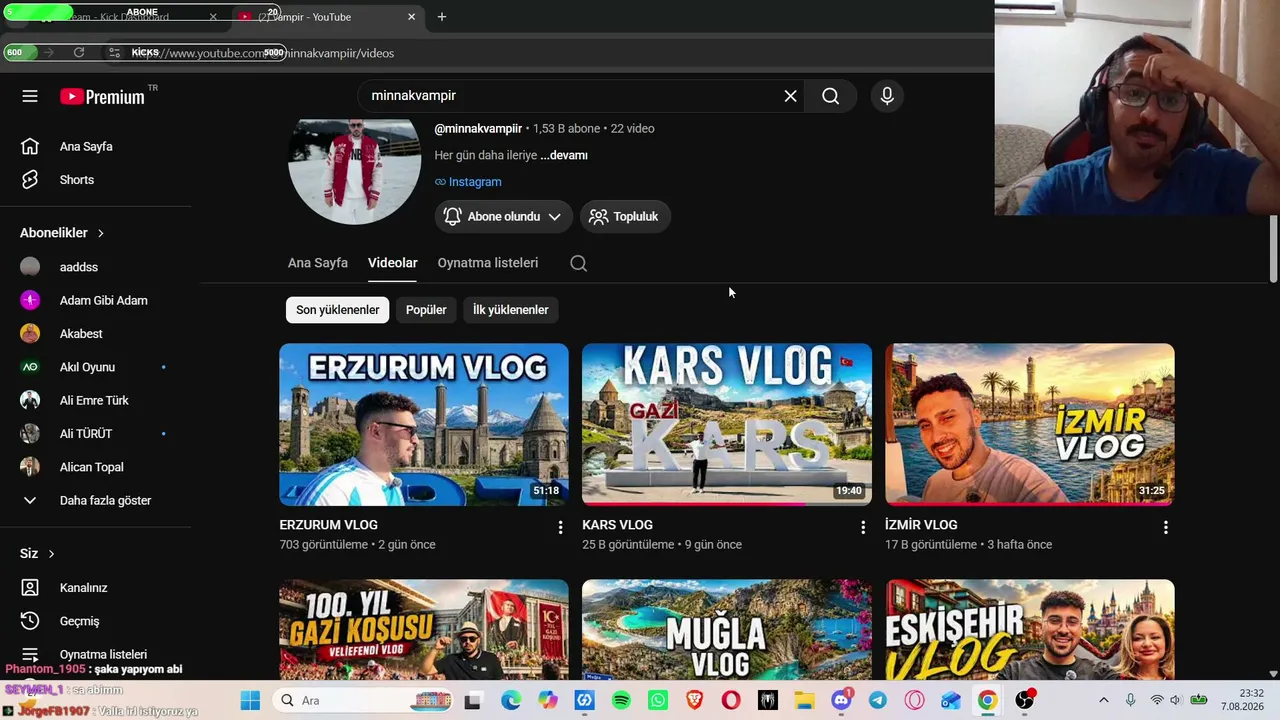Open the YouTube guide hamburger menu
1280x720 pixels.
(30, 96)
